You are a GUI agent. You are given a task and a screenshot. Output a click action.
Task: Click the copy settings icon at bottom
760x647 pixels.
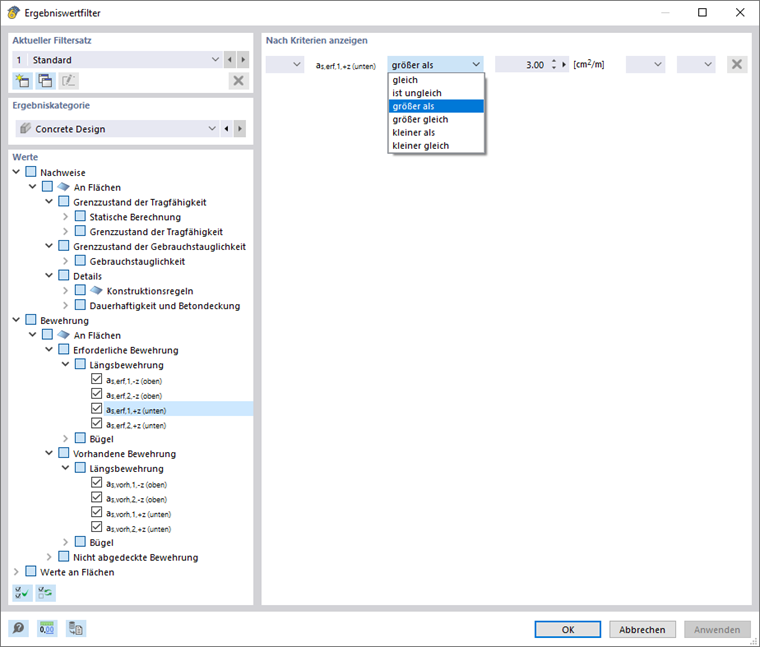(x=76, y=629)
